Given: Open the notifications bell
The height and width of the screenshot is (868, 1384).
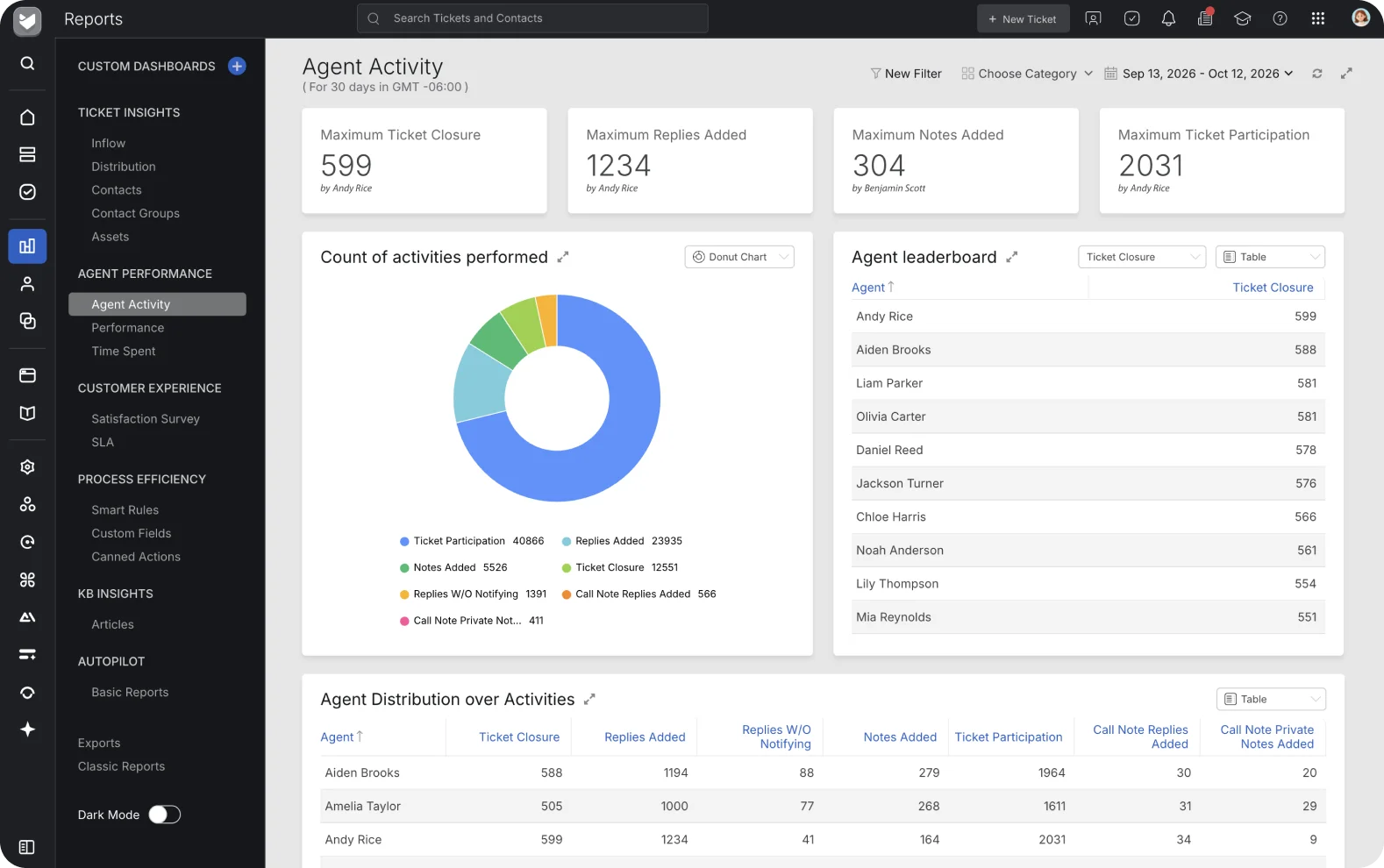Looking at the screenshot, I should pyautogui.click(x=1168, y=18).
